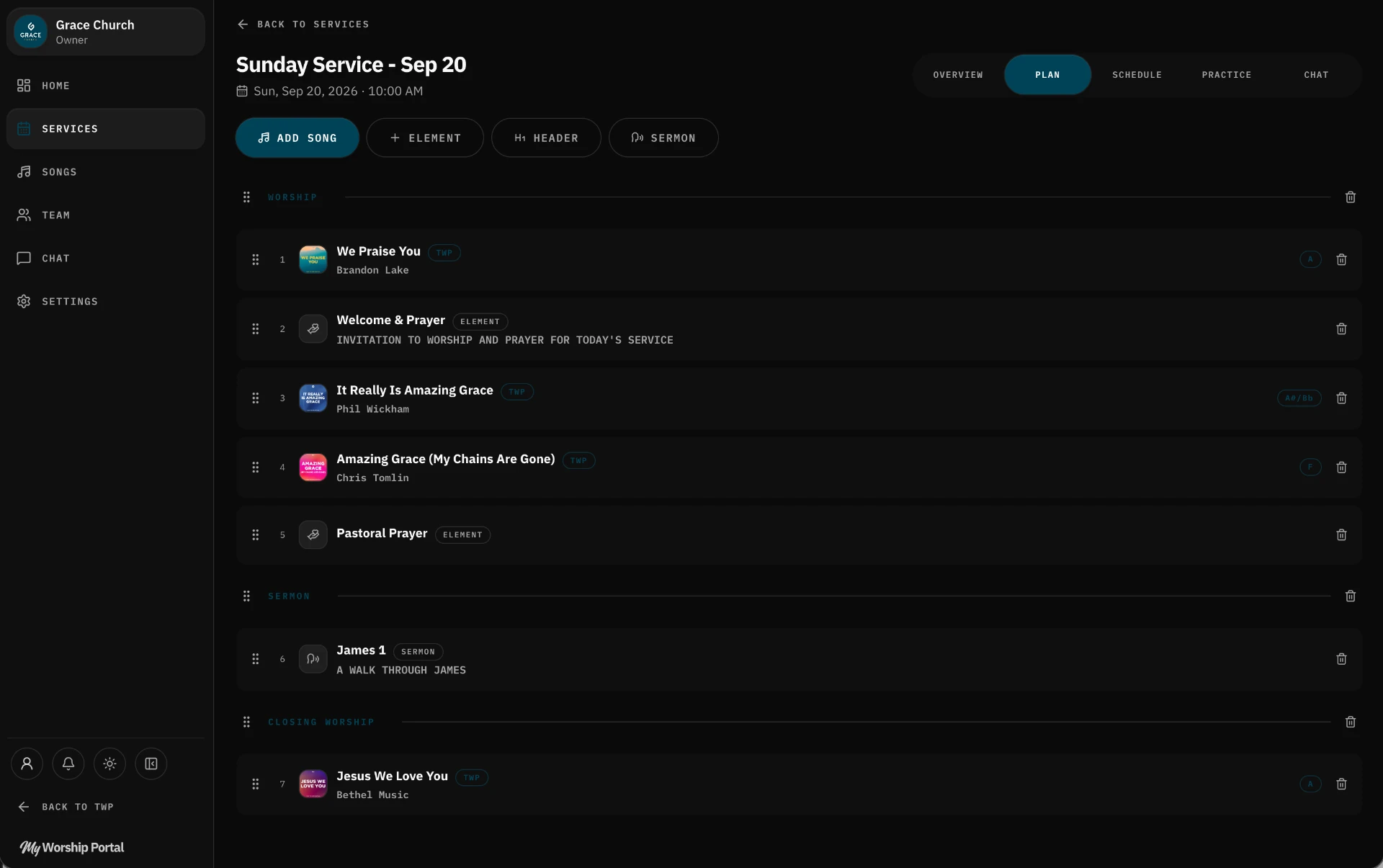Open Jesus We Love You thumbnail

[x=313, y=784]
